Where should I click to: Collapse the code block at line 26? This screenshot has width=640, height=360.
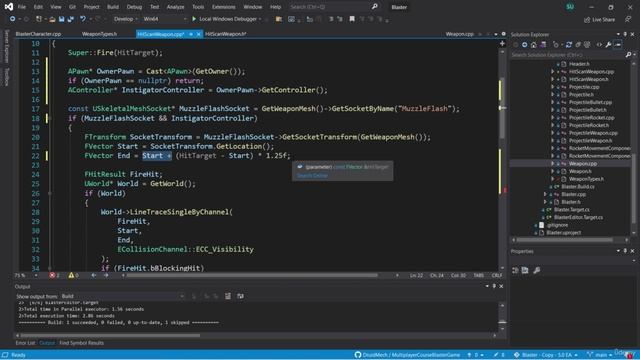[50, 193]
